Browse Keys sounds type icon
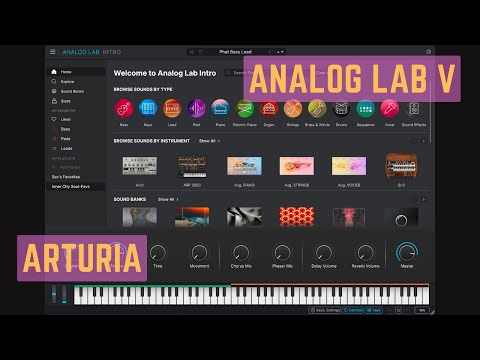This screenshot has height=360, width=480. pyautogui.click(x=148, y=109)
